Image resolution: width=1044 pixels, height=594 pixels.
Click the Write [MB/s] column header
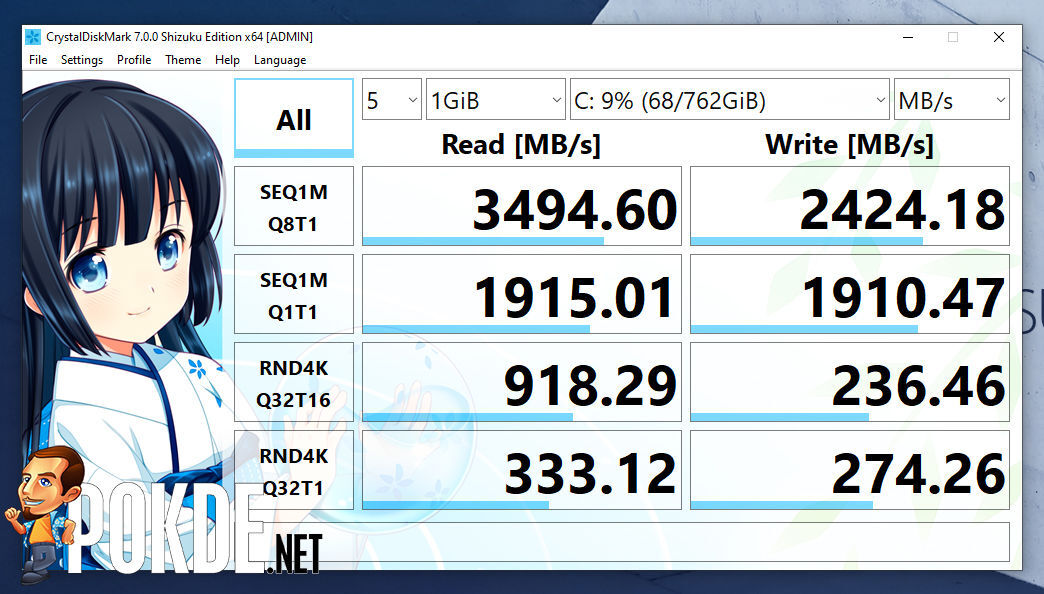pos(850,145)
